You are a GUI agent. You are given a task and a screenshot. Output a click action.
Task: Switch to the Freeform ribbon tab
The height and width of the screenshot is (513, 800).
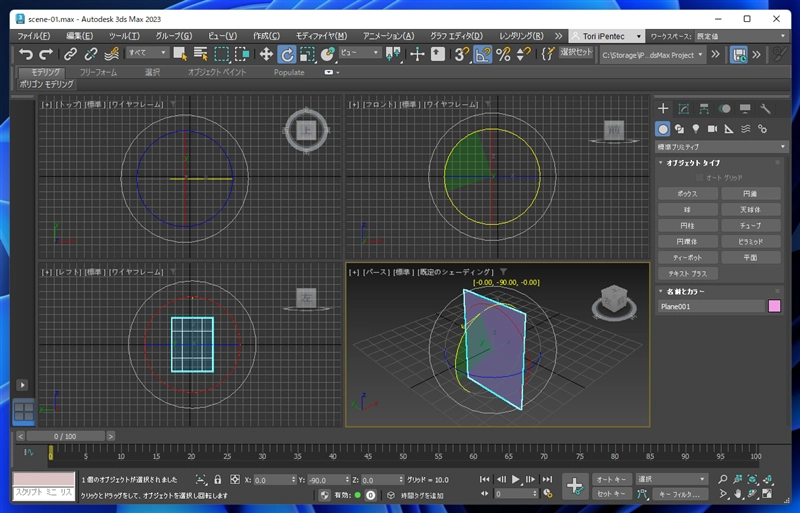98,72
